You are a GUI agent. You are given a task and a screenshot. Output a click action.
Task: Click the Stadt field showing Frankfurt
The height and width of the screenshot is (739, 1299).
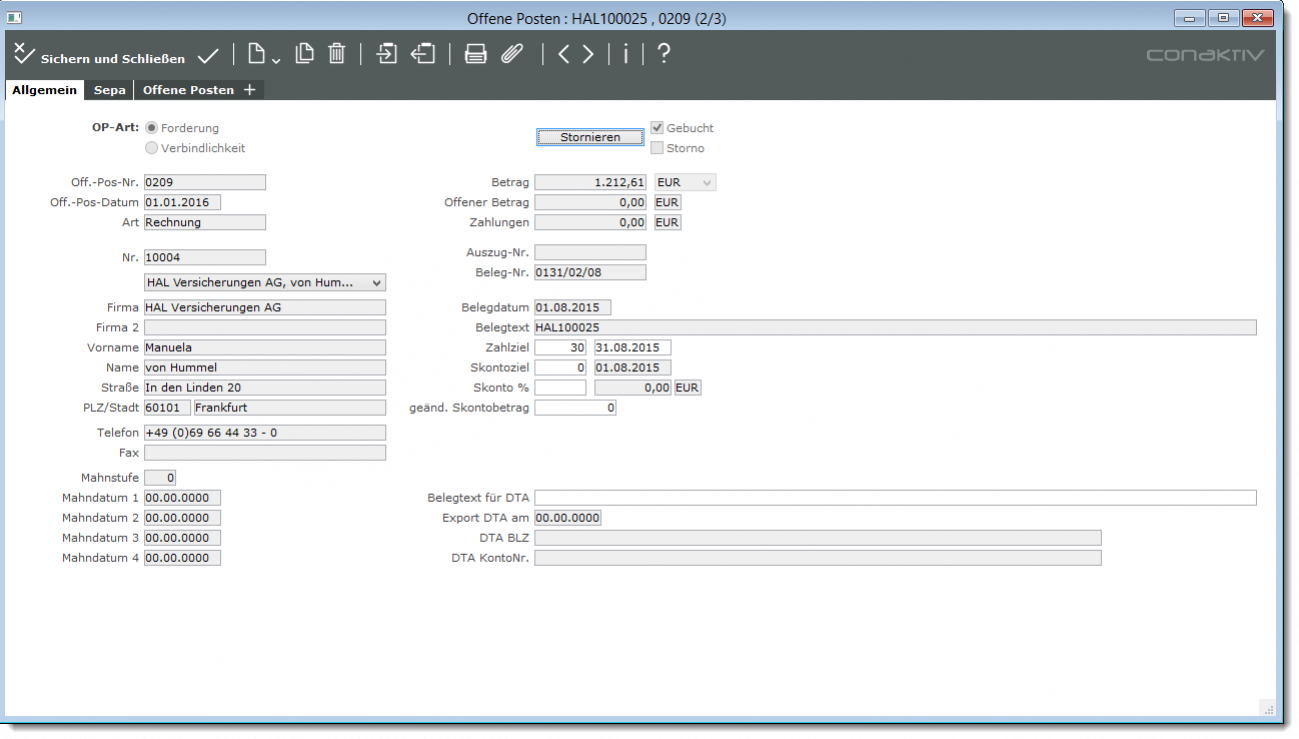290,408
